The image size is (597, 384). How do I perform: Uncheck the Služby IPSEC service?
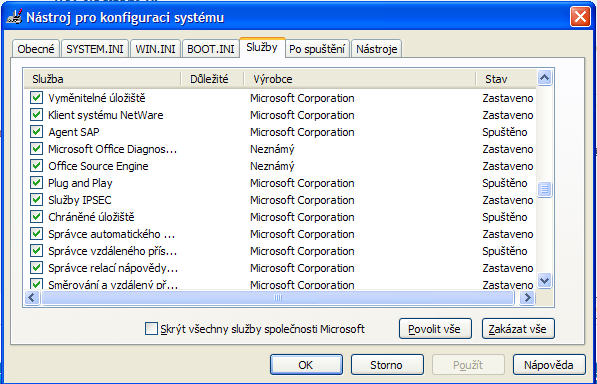point(36,200)
